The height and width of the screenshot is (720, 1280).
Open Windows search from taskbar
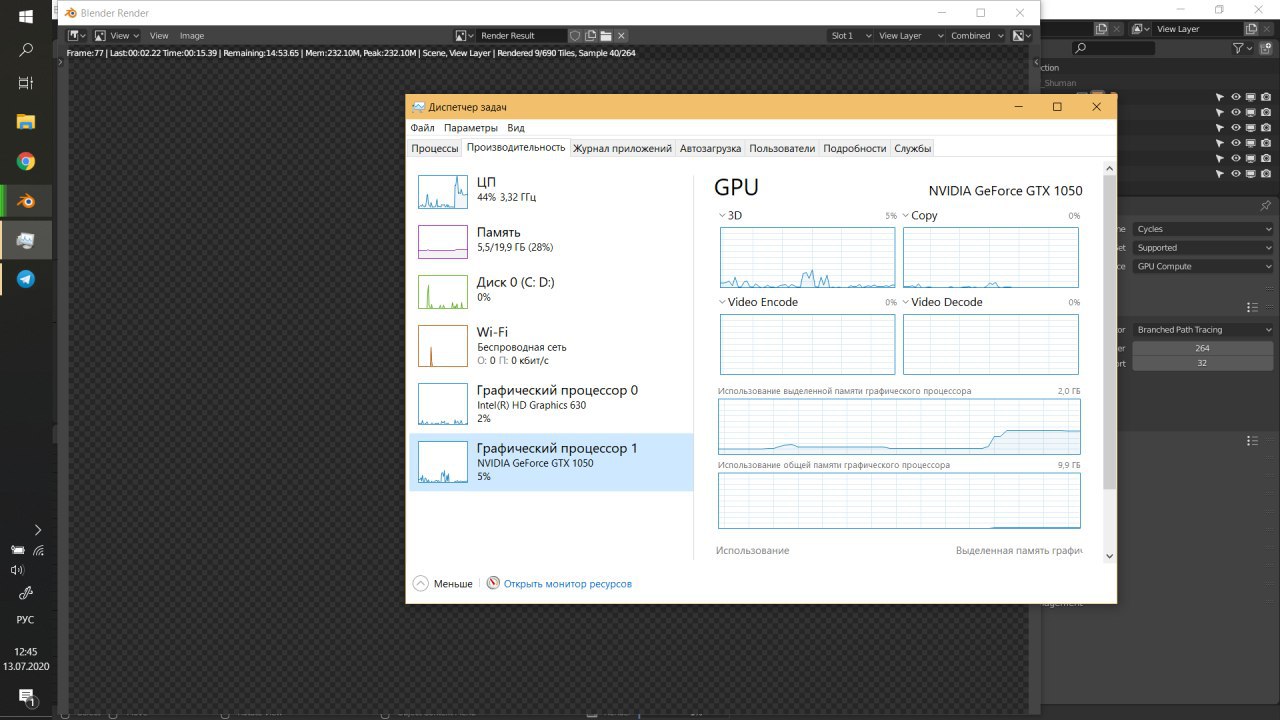[x=26, y=50]
